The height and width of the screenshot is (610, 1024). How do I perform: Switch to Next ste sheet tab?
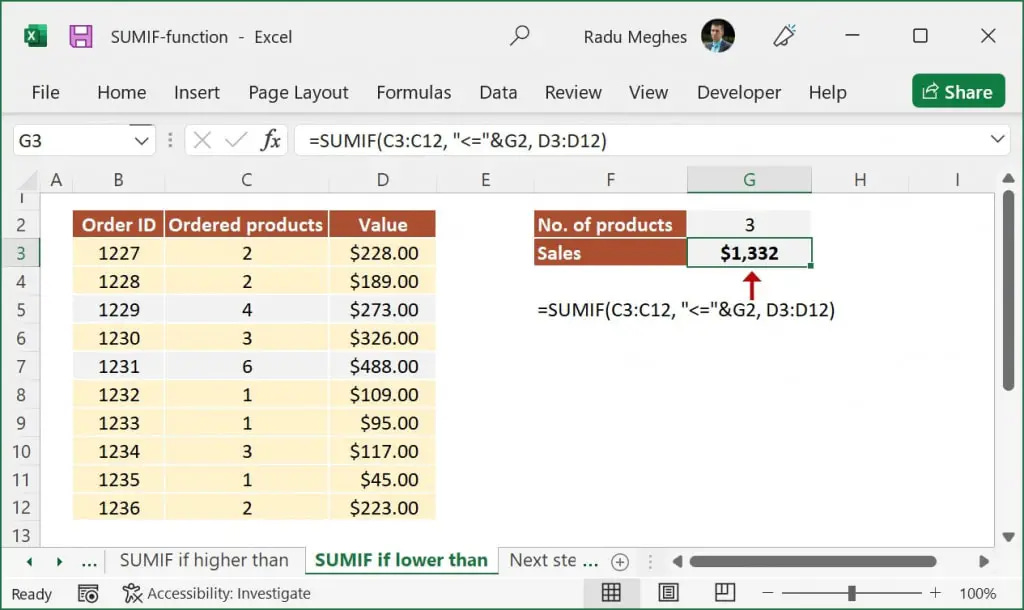click(x=552, y=560)
